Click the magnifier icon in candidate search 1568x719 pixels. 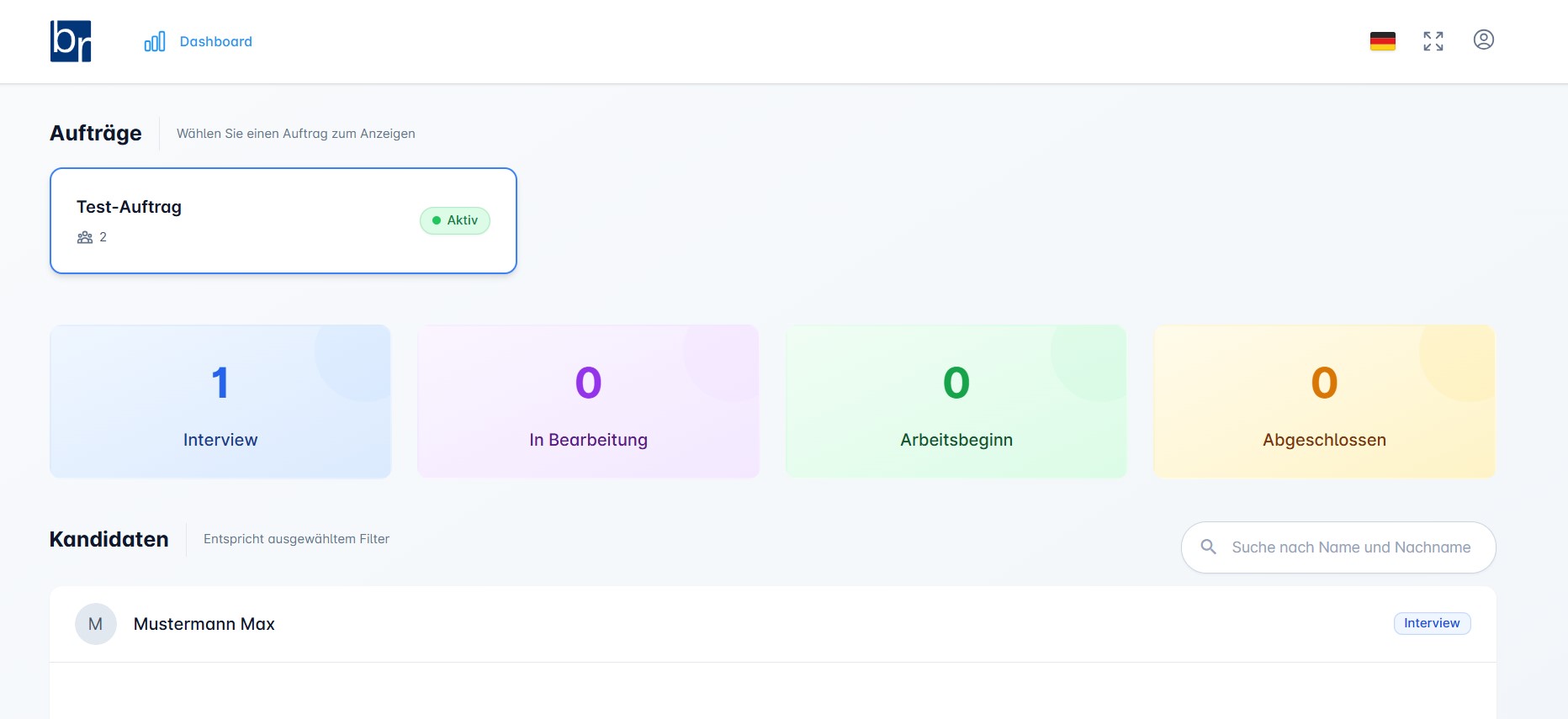pyautogui.click(x=1208, y=547)
